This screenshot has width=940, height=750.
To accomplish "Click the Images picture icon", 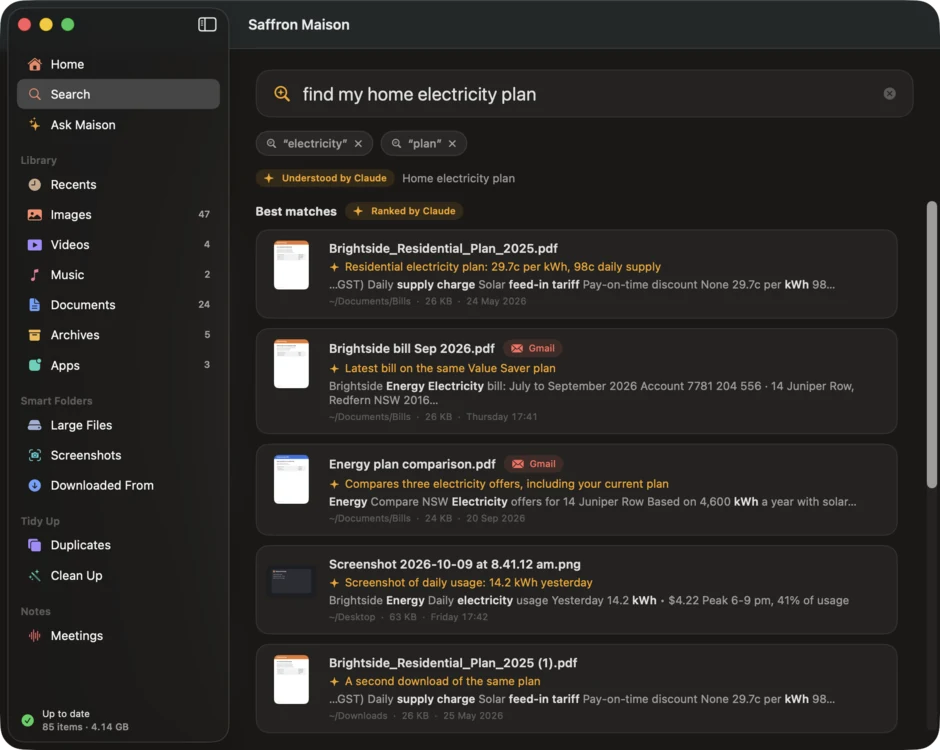I will [35, 215].
